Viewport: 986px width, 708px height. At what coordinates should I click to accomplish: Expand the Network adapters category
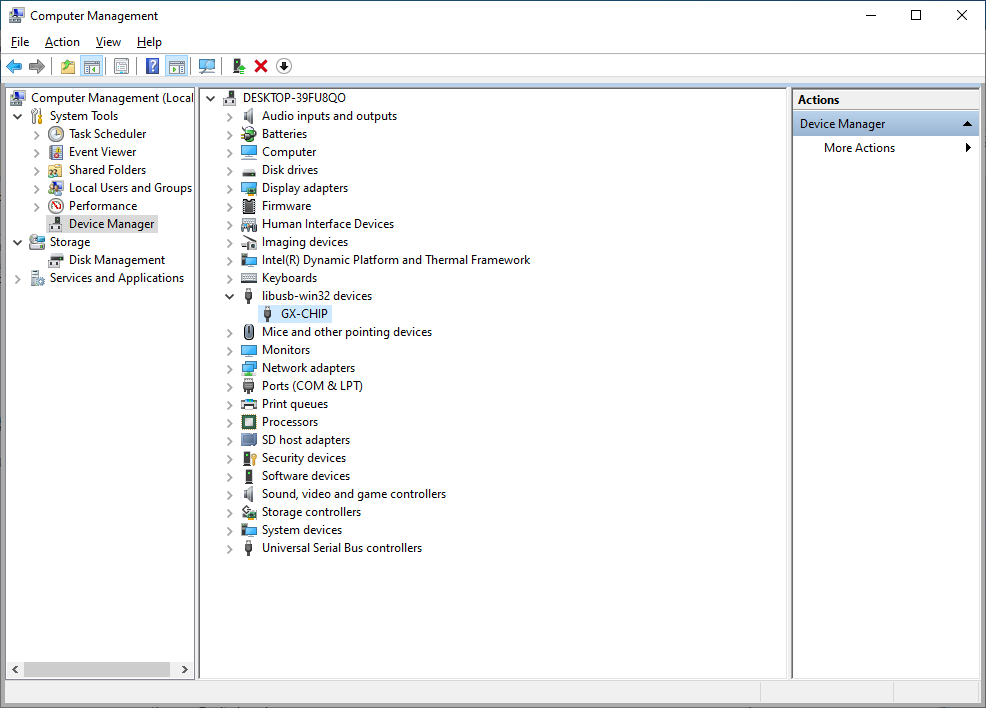229,368
